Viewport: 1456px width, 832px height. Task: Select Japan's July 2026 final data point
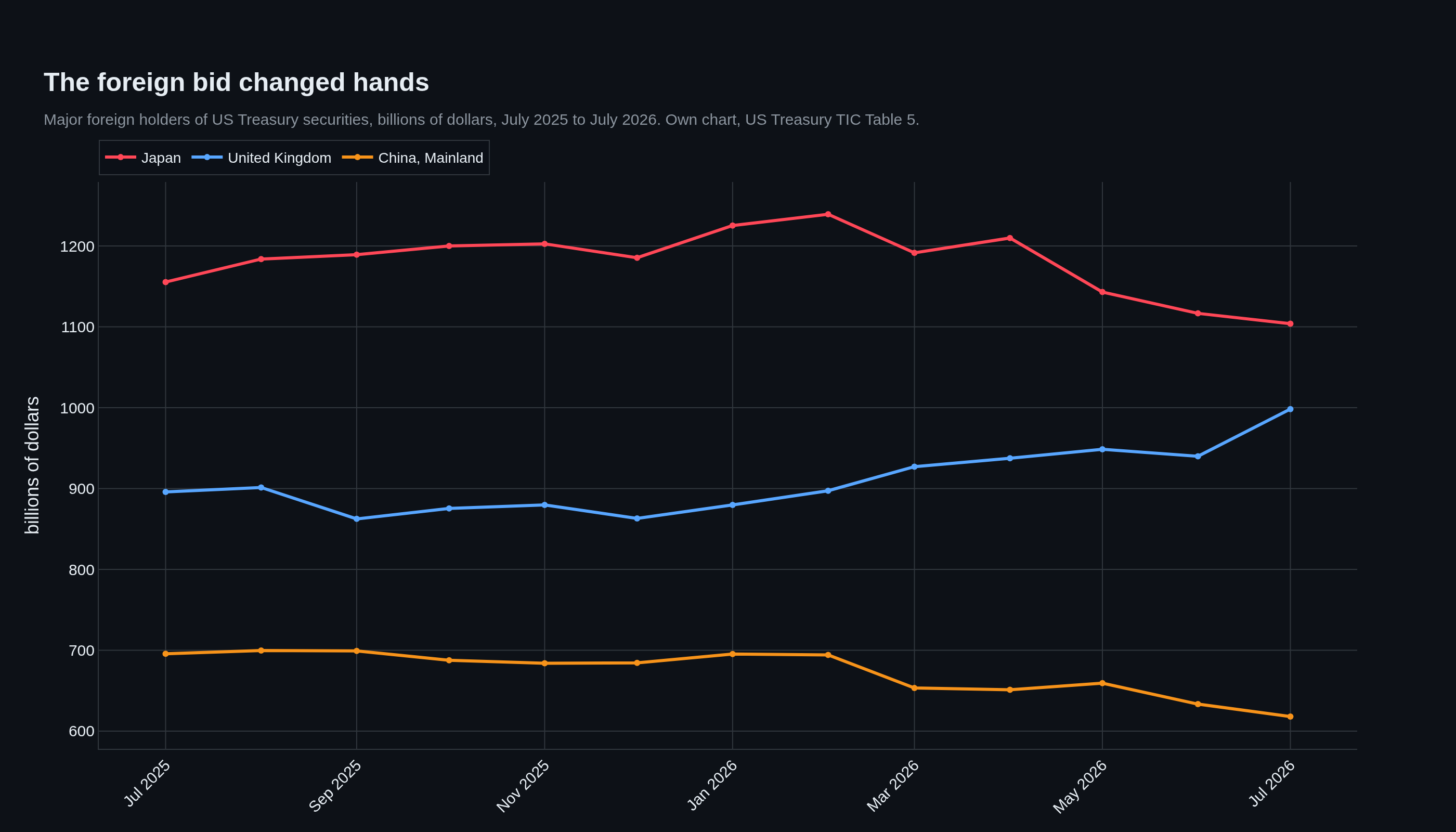(x=1290, y=324)
